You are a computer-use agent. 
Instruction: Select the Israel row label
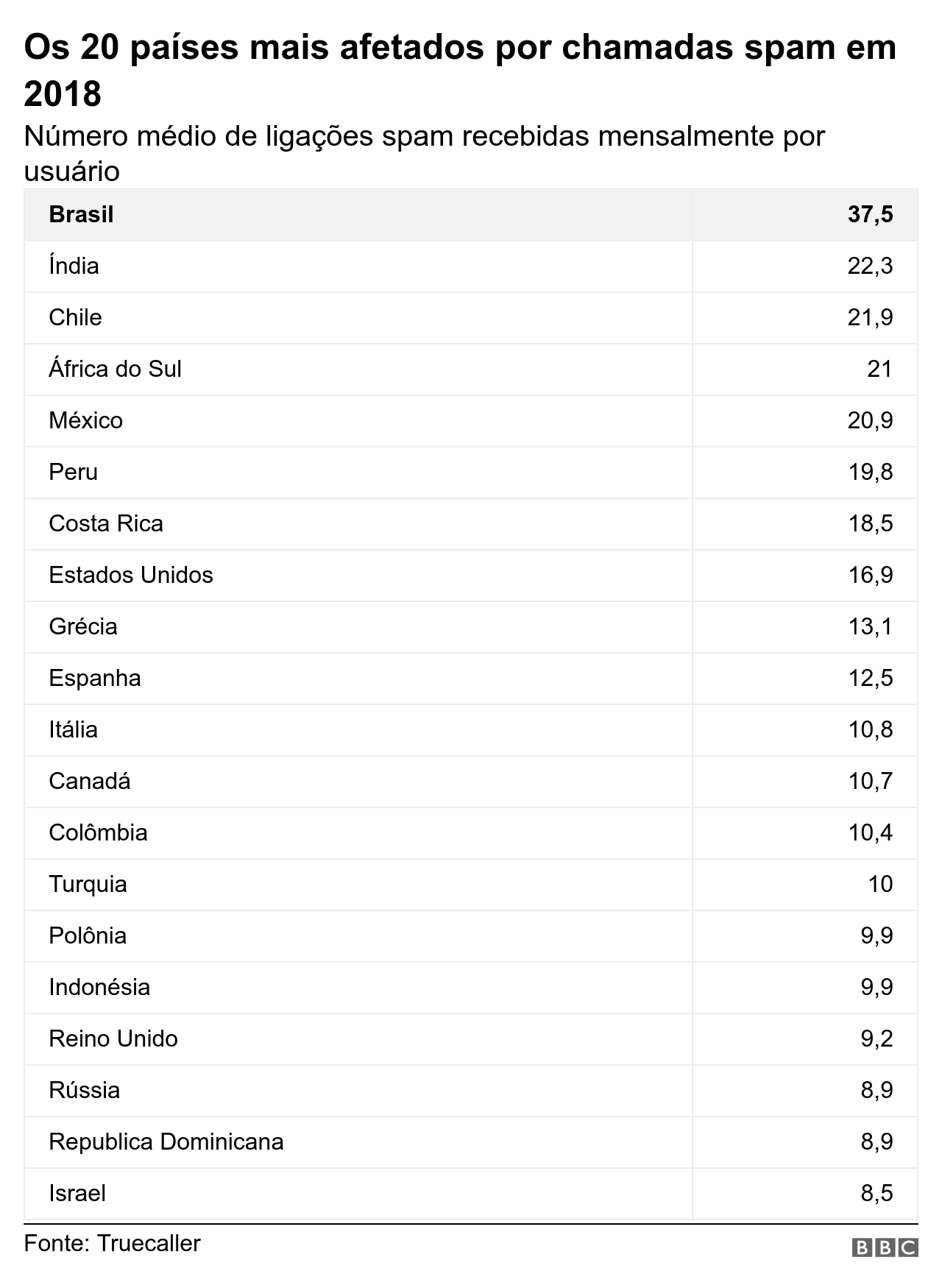77,1193
